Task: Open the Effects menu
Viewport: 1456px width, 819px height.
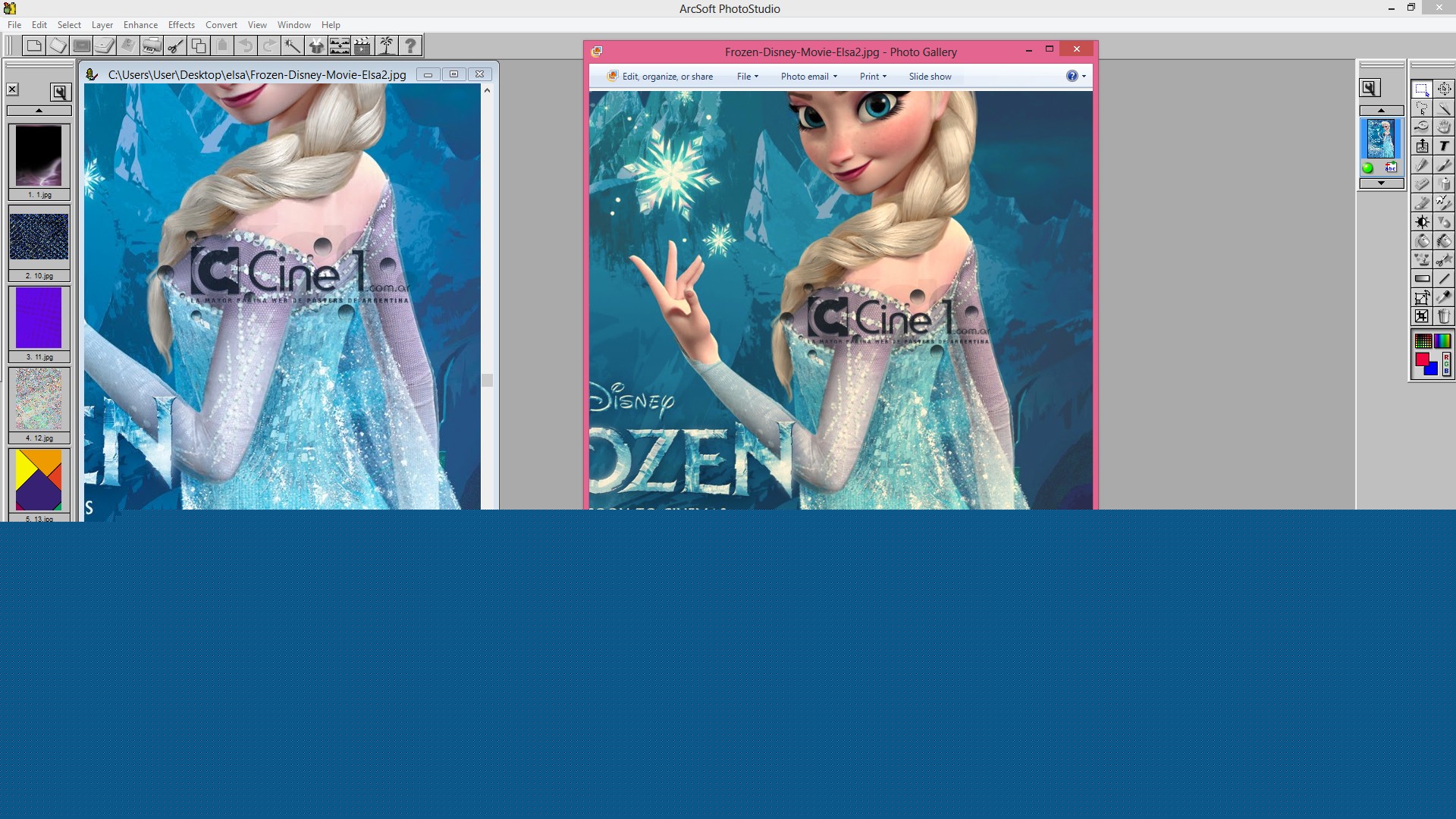Action: 181,25
